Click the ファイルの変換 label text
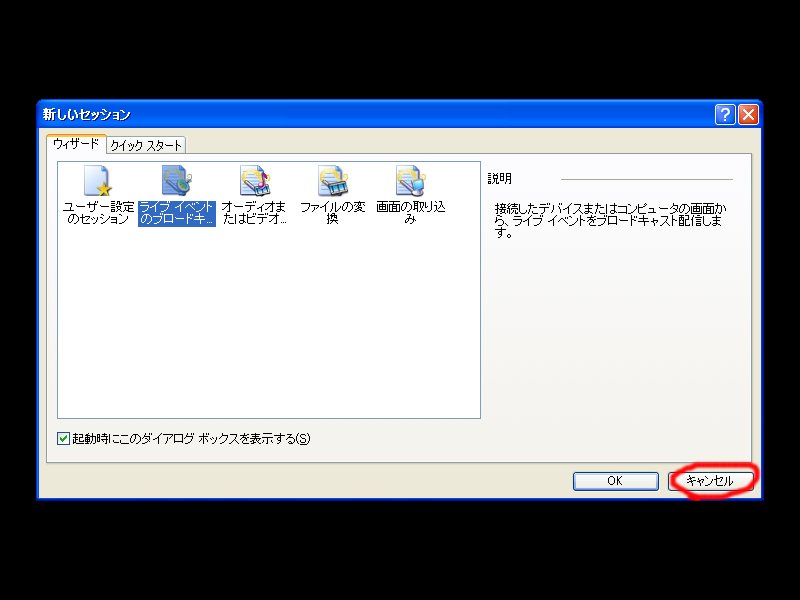 click(333, 213)
